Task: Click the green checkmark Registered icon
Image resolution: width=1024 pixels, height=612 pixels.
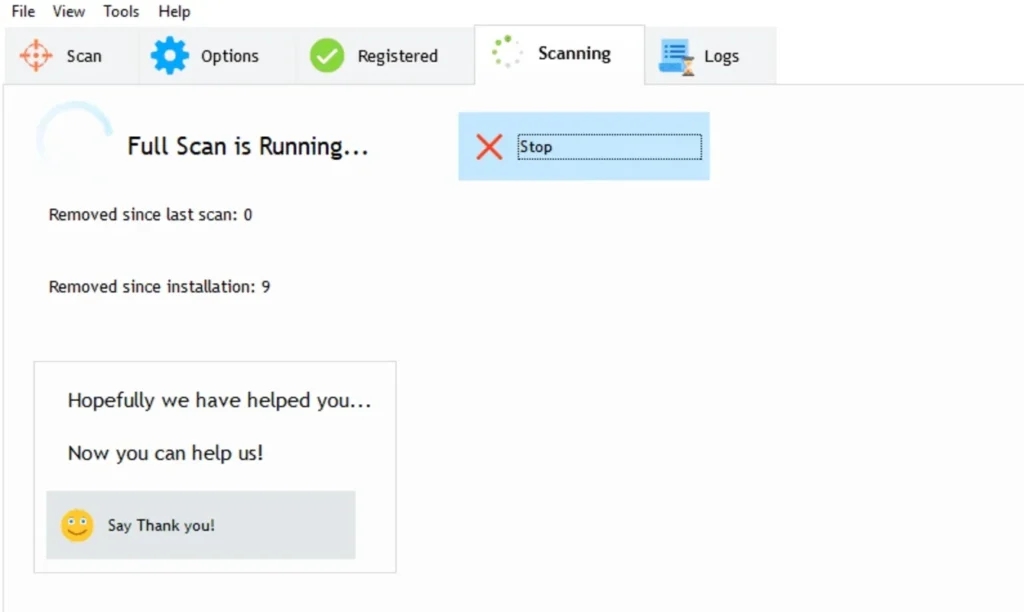Action: click(x=327, y=56)
